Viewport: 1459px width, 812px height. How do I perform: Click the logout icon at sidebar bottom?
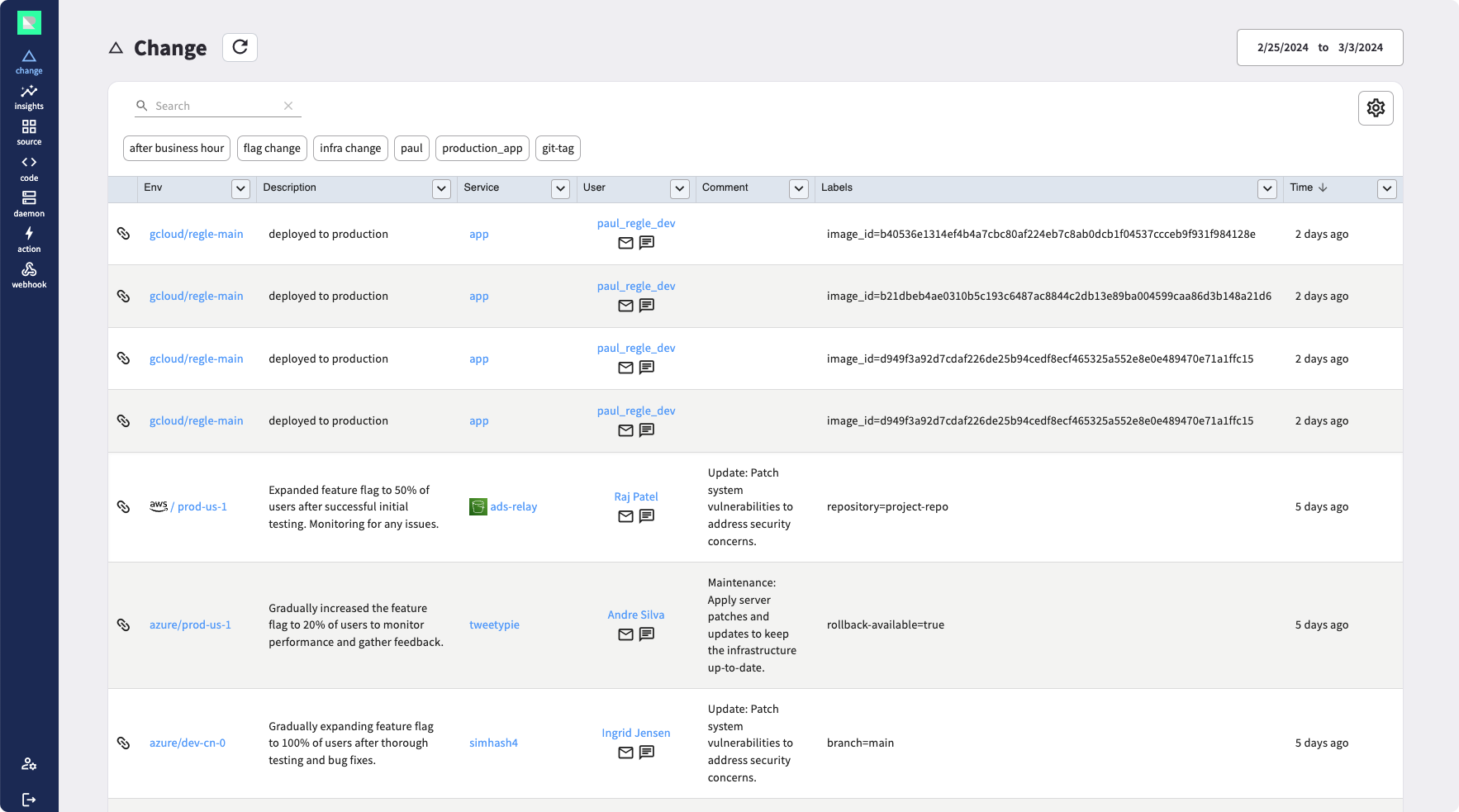[29, 799]
